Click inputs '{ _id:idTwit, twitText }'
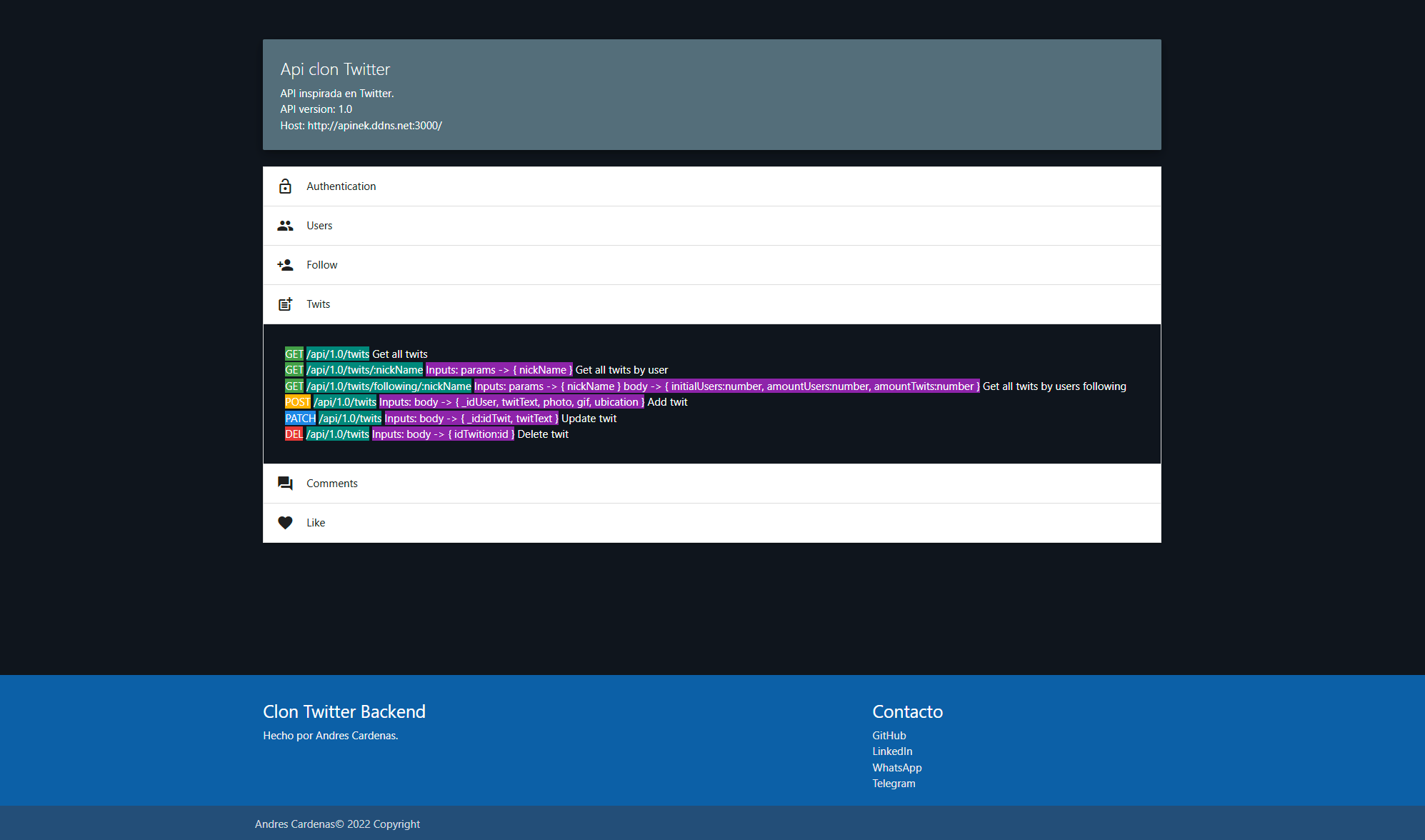 509,419
